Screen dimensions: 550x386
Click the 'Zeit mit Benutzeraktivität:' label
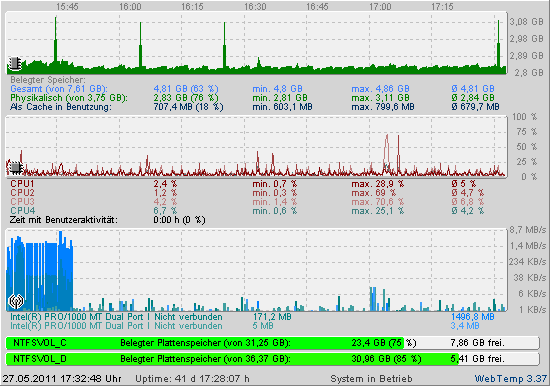(63, 220)
